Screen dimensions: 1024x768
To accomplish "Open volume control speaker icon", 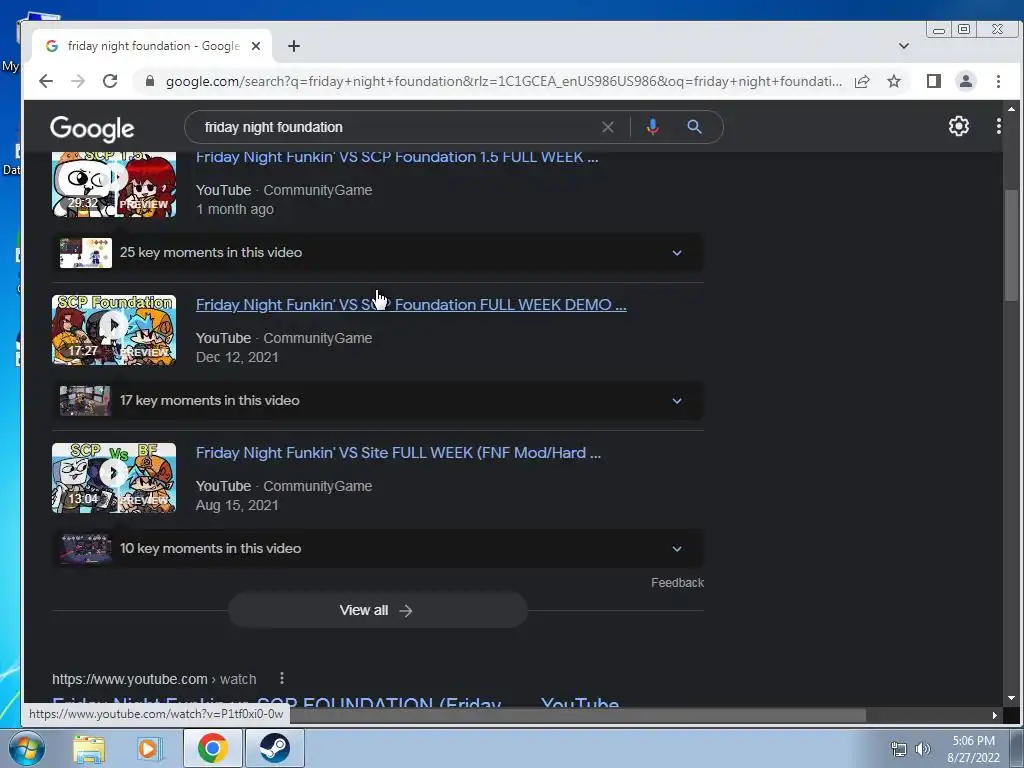I will [923, 749].
